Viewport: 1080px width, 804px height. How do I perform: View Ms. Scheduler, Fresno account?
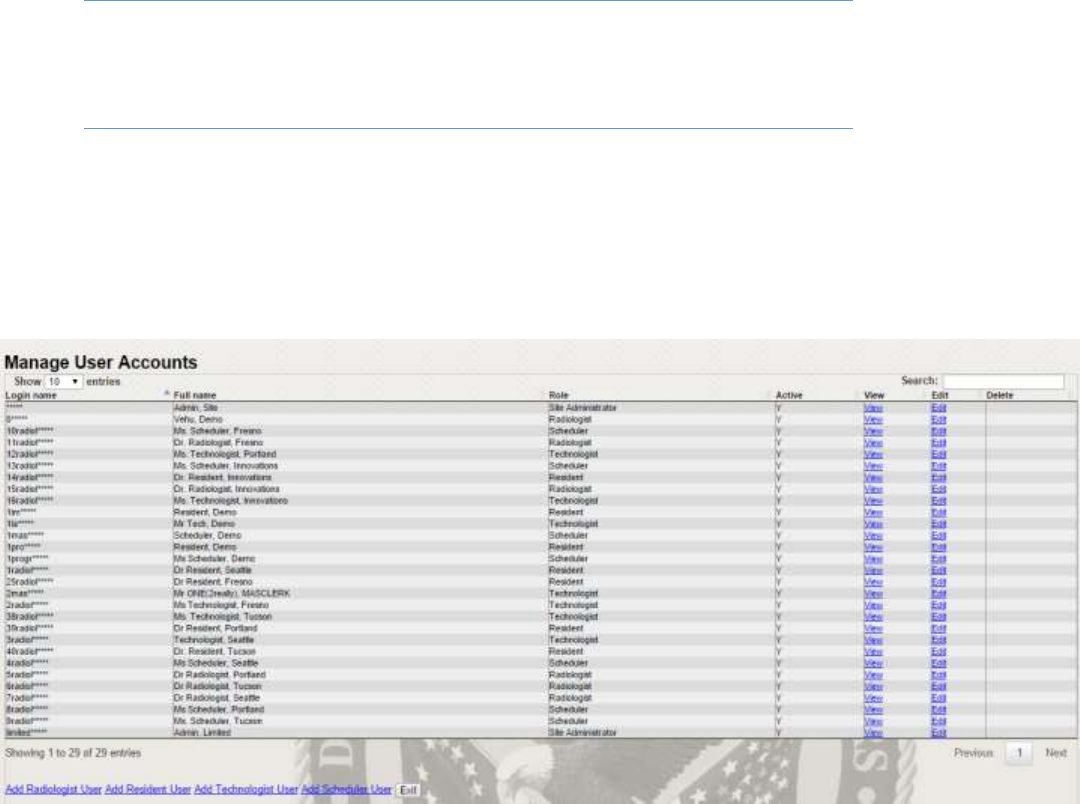click(x=873, y=431)
